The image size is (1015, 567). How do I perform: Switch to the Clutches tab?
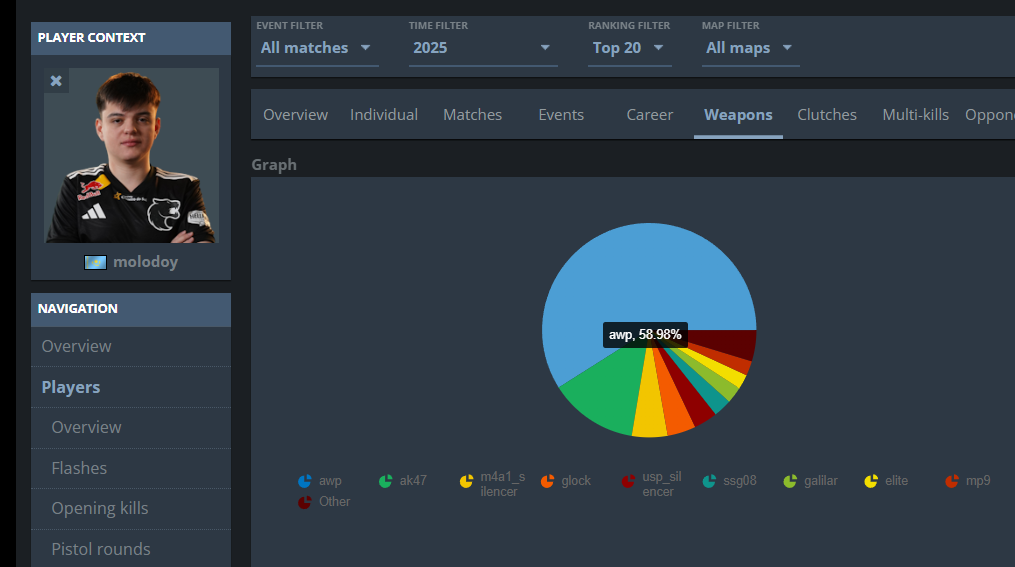(827, 115)
